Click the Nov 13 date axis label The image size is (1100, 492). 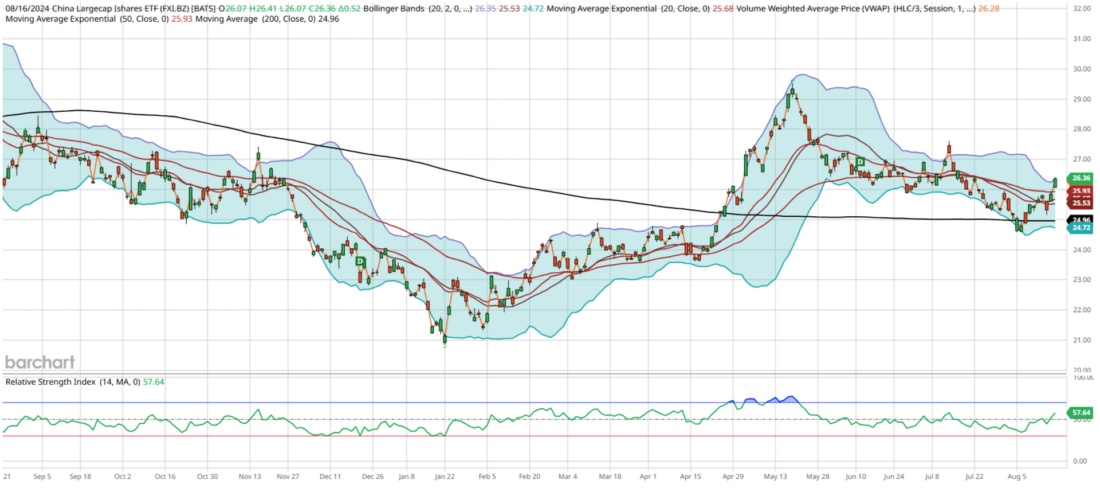250,476
